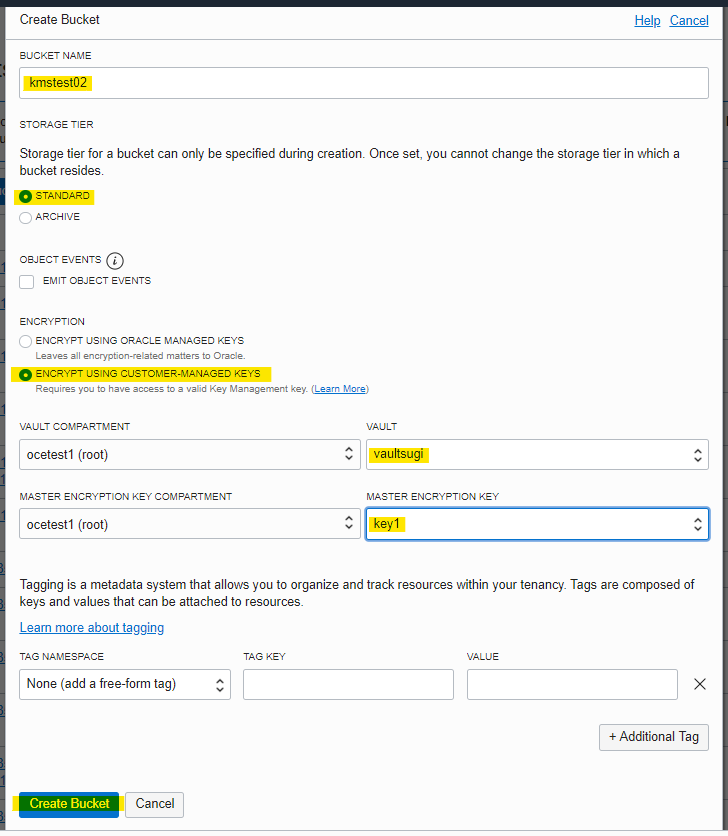Open Master Encryption Key Compartment dropdown
728x836 pixels.
(x=190, y=524)
